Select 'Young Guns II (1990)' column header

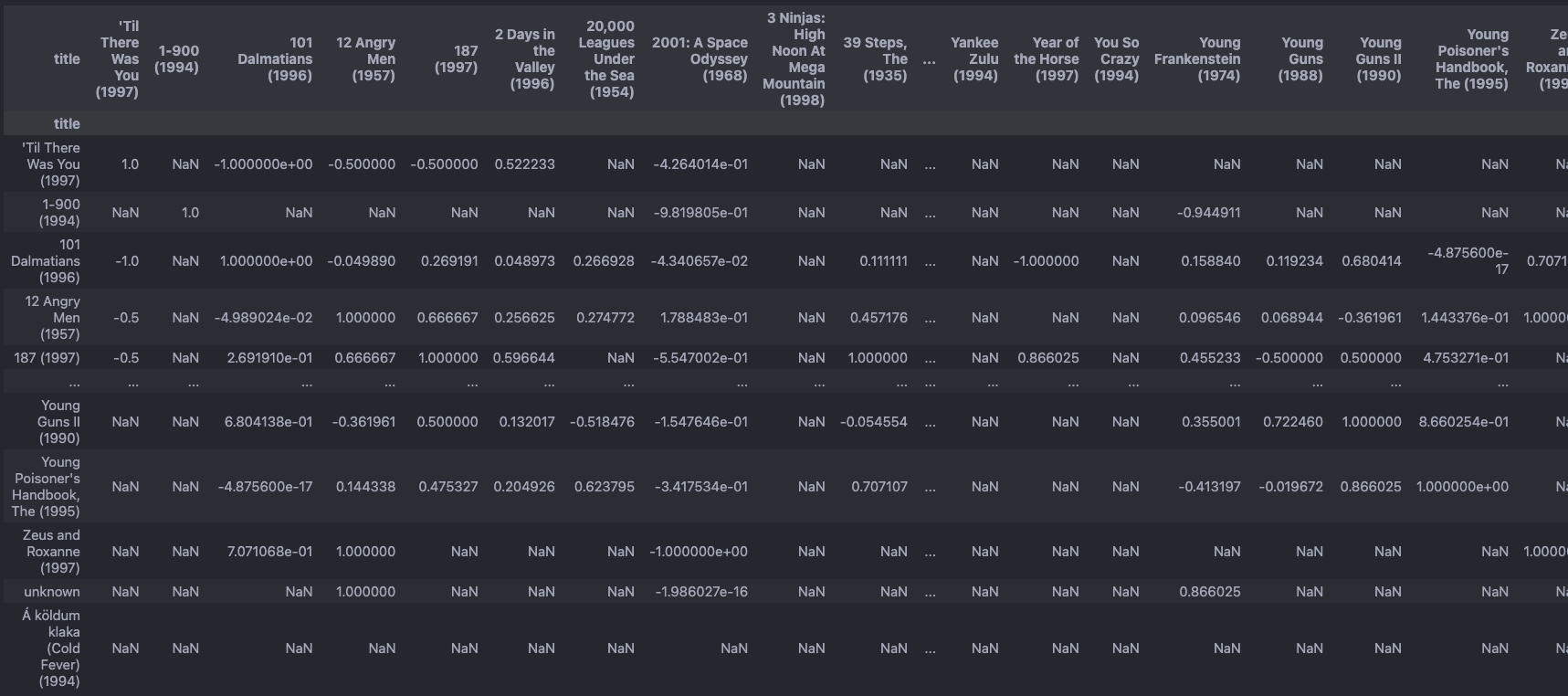coord(1378,59)
